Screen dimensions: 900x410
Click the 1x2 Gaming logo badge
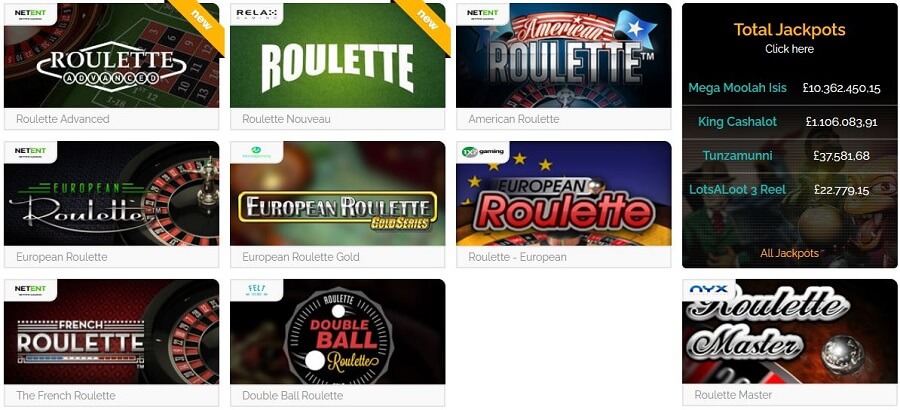pyautogui.click(x=483, y=152)
